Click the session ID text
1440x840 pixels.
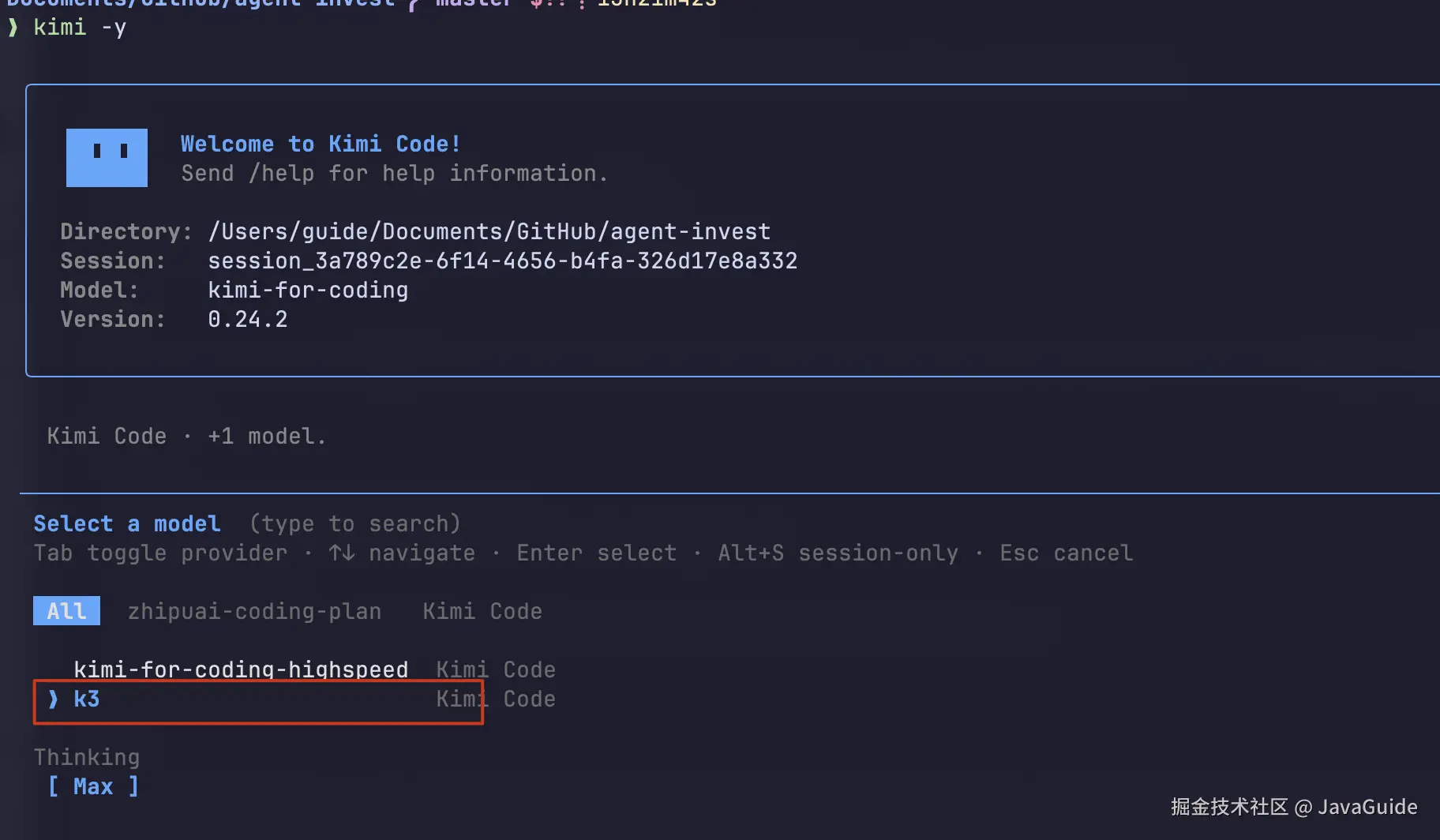pyautogui.click(x=503, y=261)
